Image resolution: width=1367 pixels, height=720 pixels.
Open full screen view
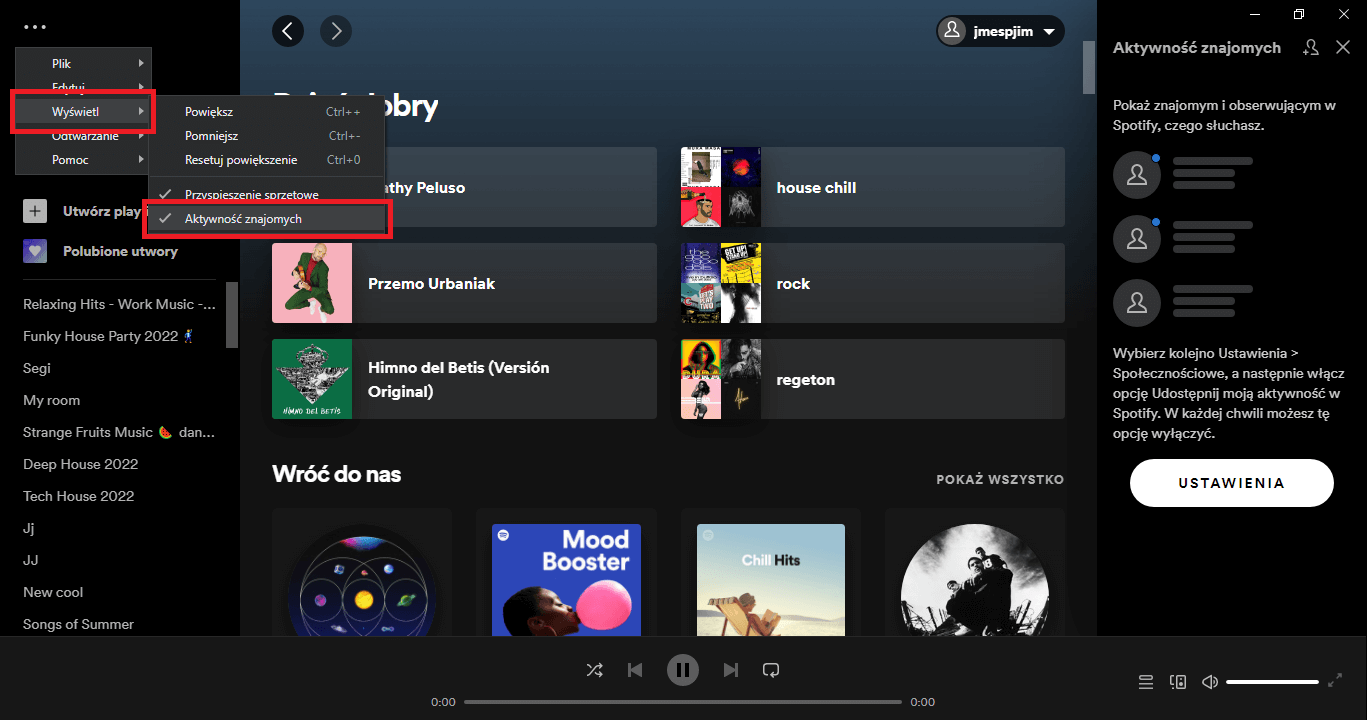(x=1335, y=681)
